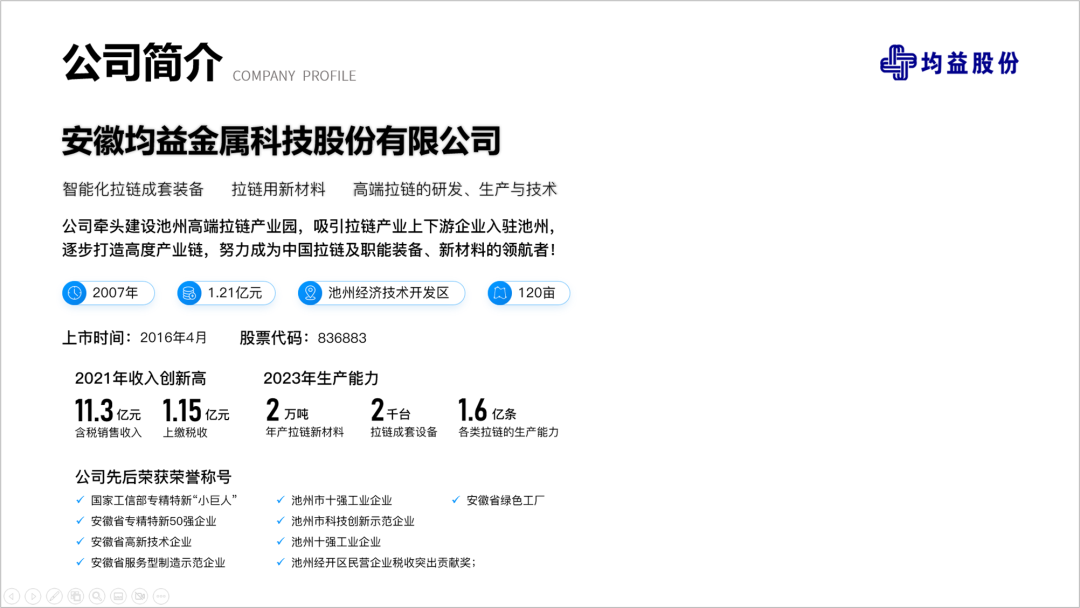This screenshot has width=1080, height=608.
Task: Click the 含税销售收入 caption
Action: click(x=108, y=432)
